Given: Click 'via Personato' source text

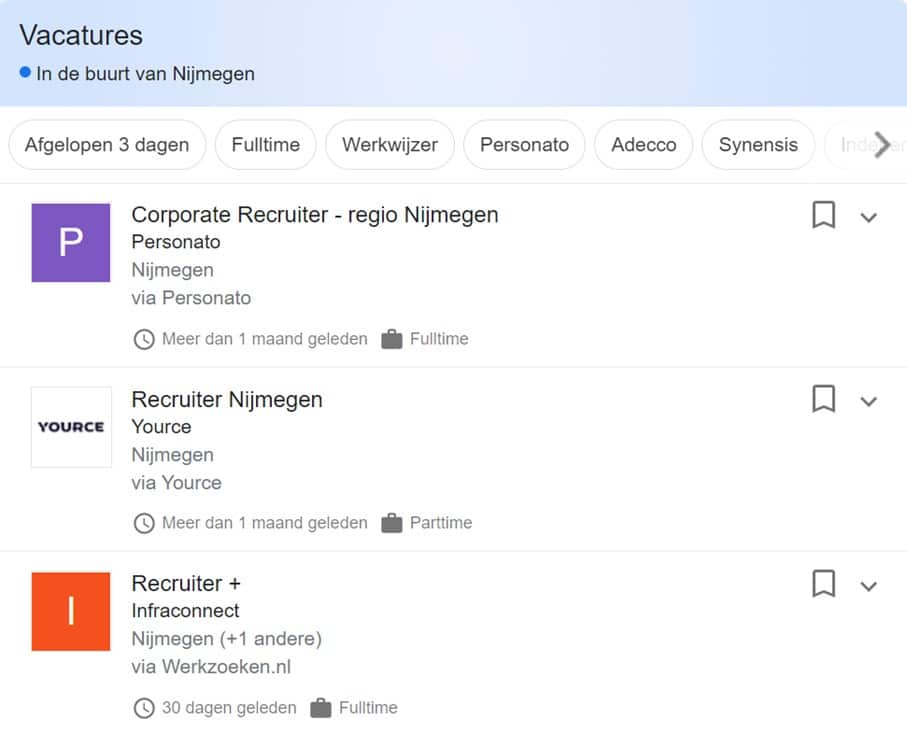Looking at the screenshot, I should [x=191, y=298].
